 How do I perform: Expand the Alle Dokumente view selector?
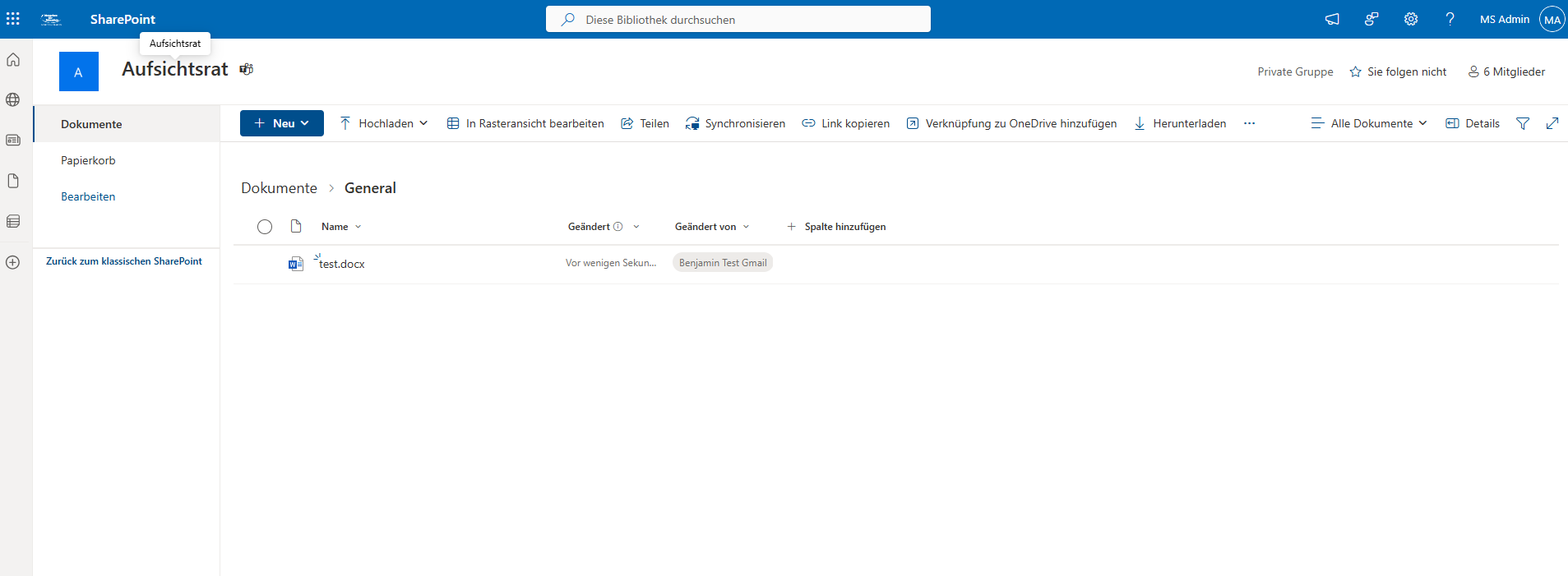point(1369,123)
